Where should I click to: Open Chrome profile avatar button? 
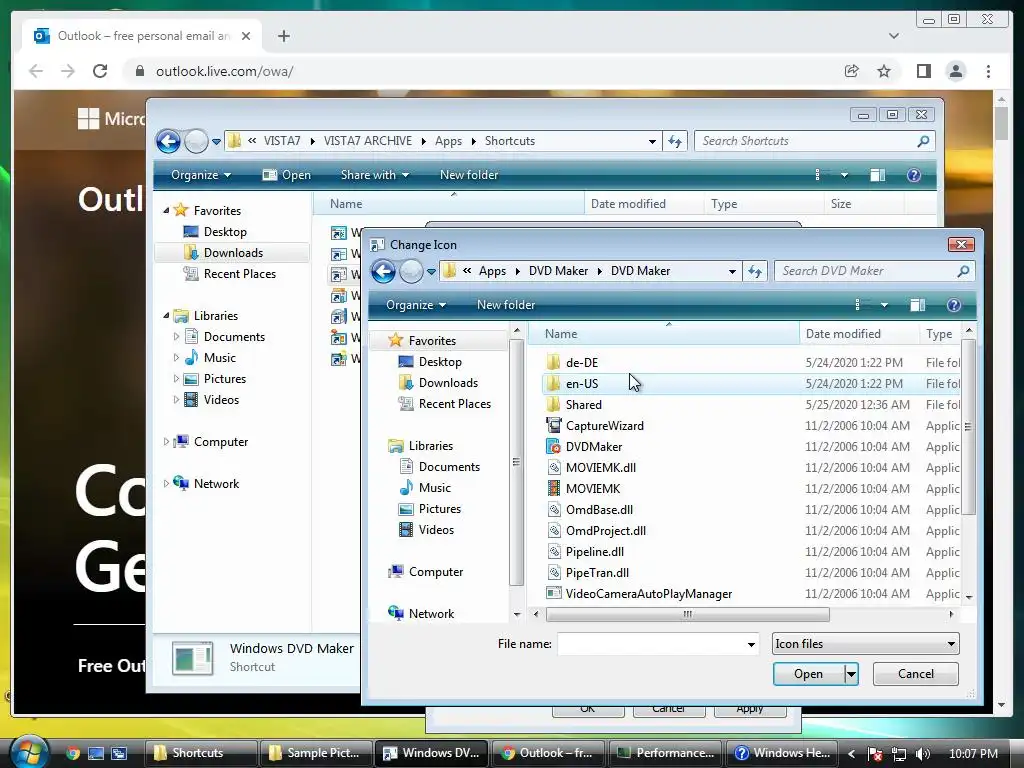tap(955, 71)
